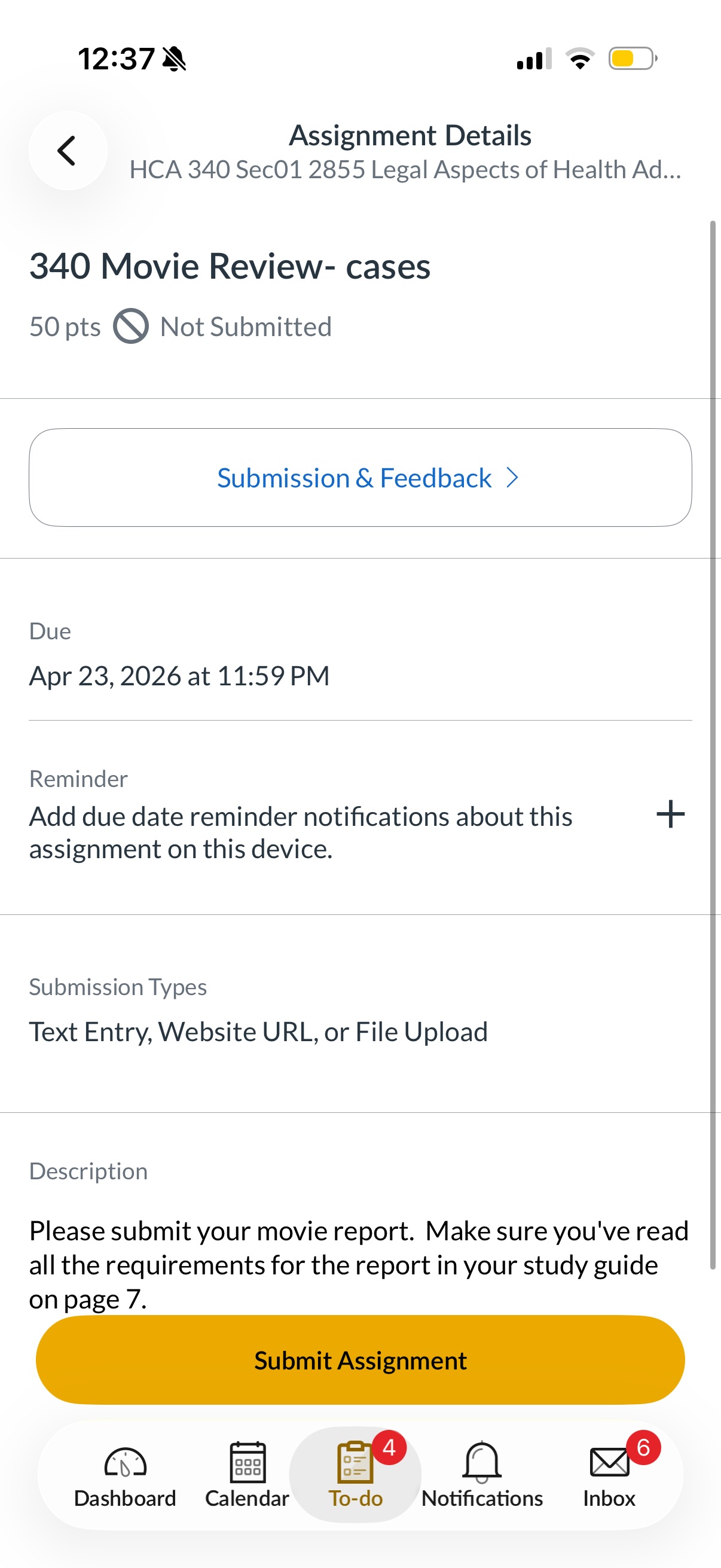Open the Inbox envelope icon
Screen dimensions: 721x1568
click(x=609, y=1462)
